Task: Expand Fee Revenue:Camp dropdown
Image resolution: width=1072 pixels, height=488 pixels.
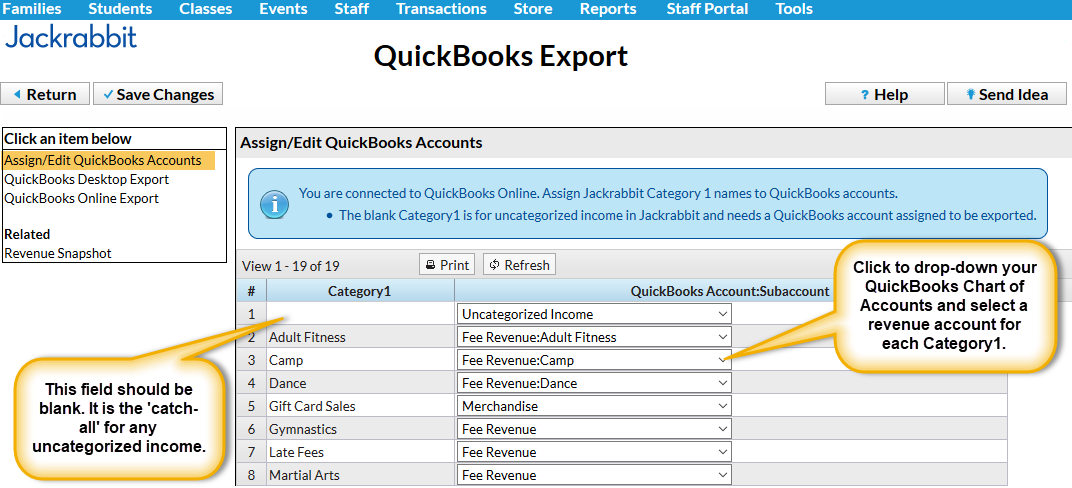Action: pos(594,360)
